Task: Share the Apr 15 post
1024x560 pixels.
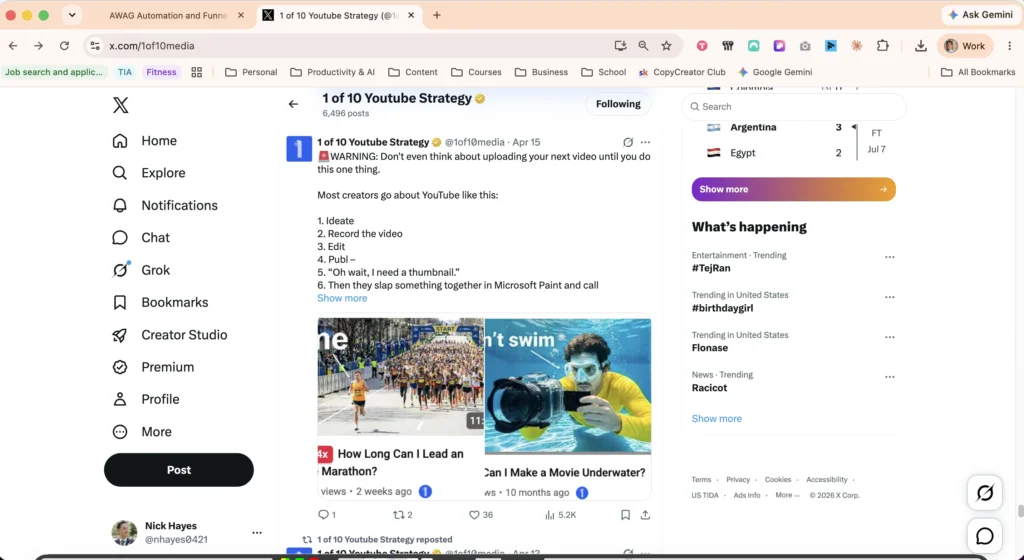Action: tap(645, 515)
